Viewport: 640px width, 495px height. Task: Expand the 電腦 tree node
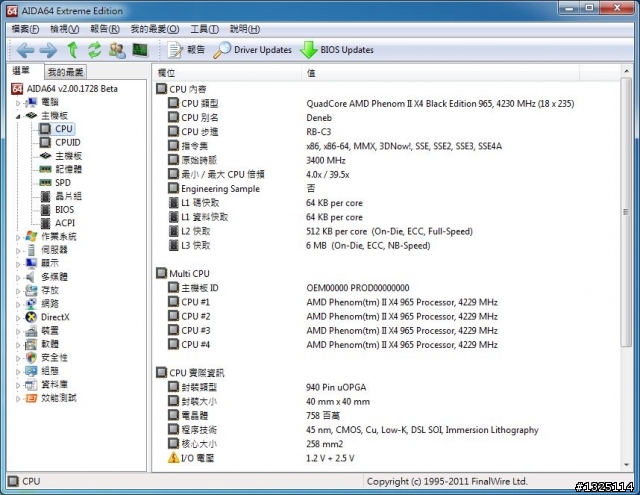coord(18,103)
